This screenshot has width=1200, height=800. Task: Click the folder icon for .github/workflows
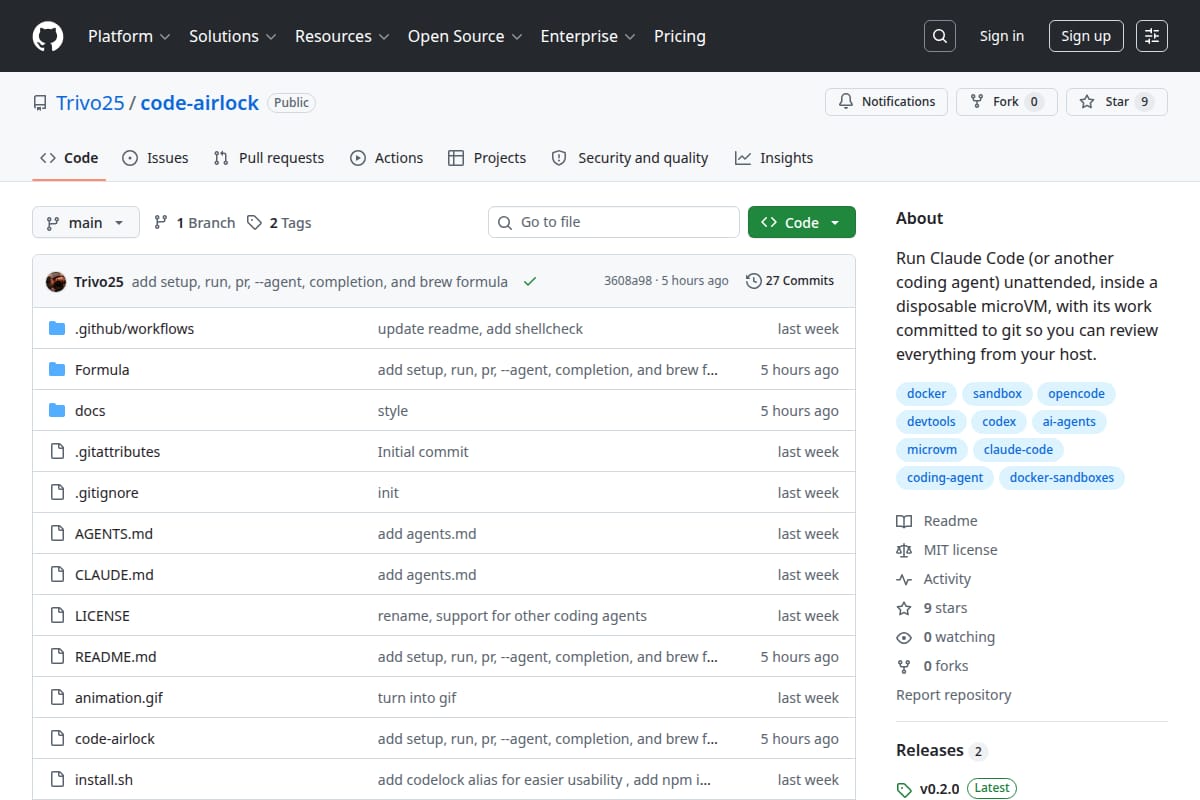point(57,329)
